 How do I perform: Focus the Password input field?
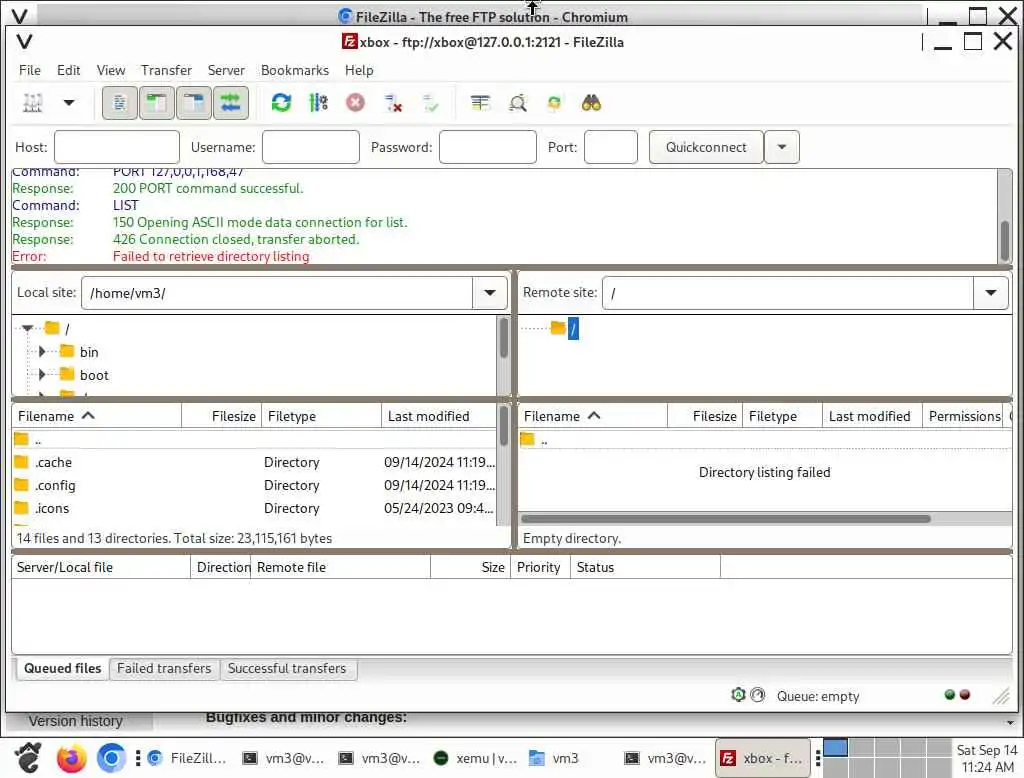tap(488, 147)
